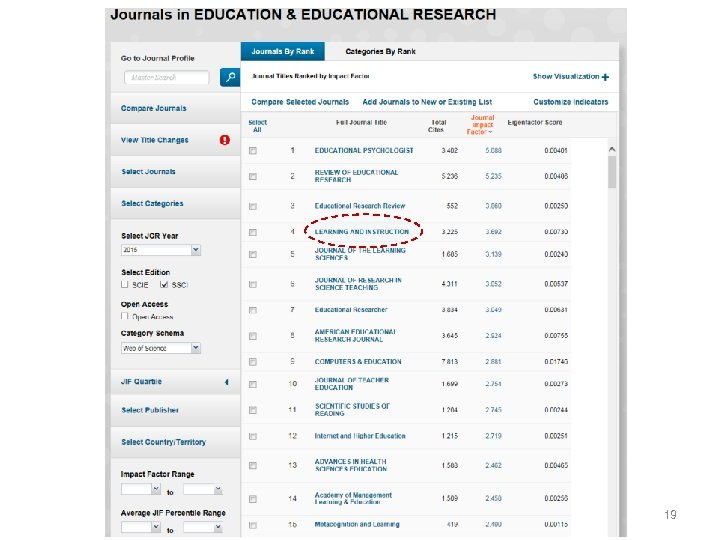Expand the Select Categories section
The image size is (720, 540).
tap(175, 203)
